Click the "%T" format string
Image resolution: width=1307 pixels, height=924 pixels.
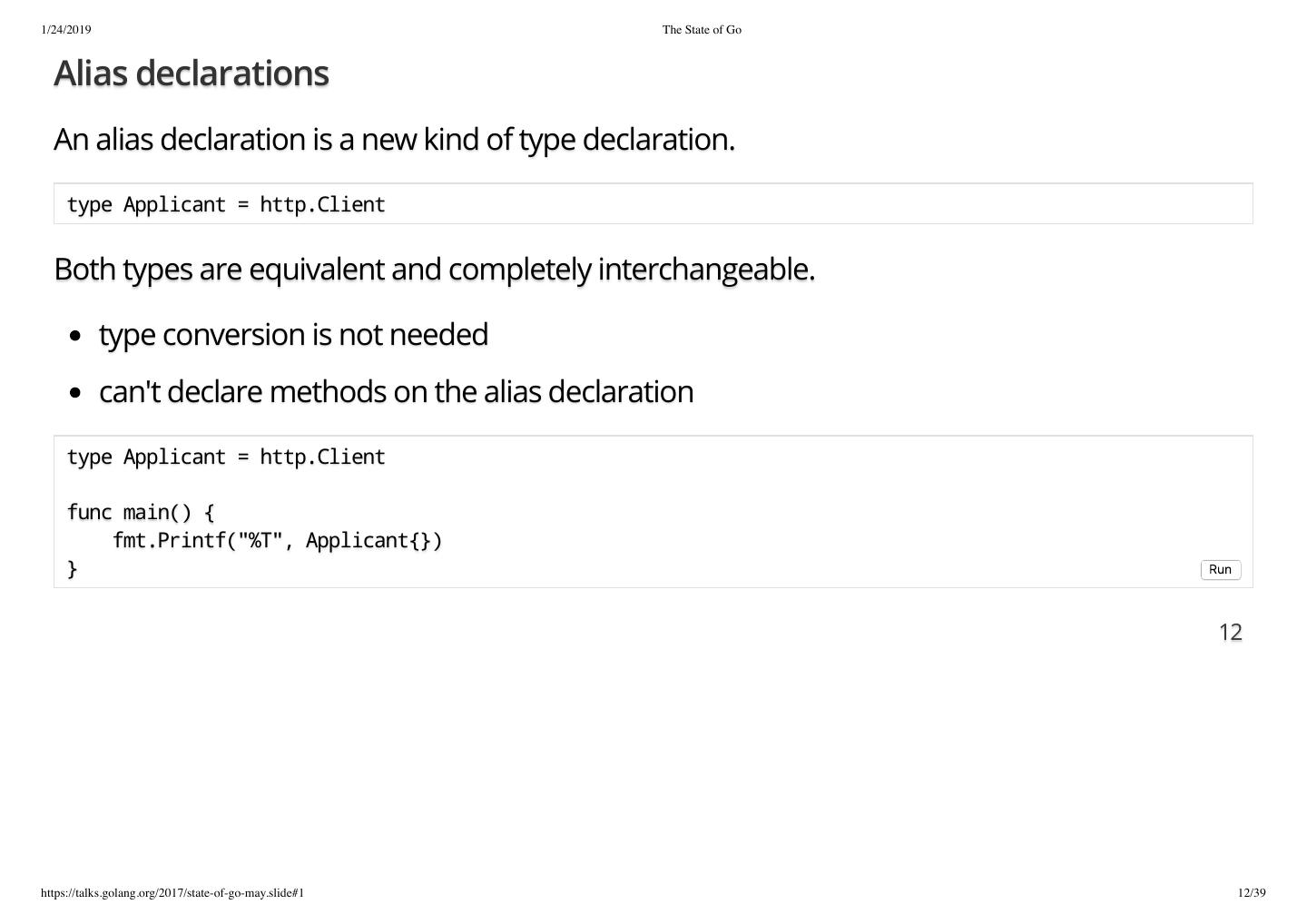click(x=260, y=541)
